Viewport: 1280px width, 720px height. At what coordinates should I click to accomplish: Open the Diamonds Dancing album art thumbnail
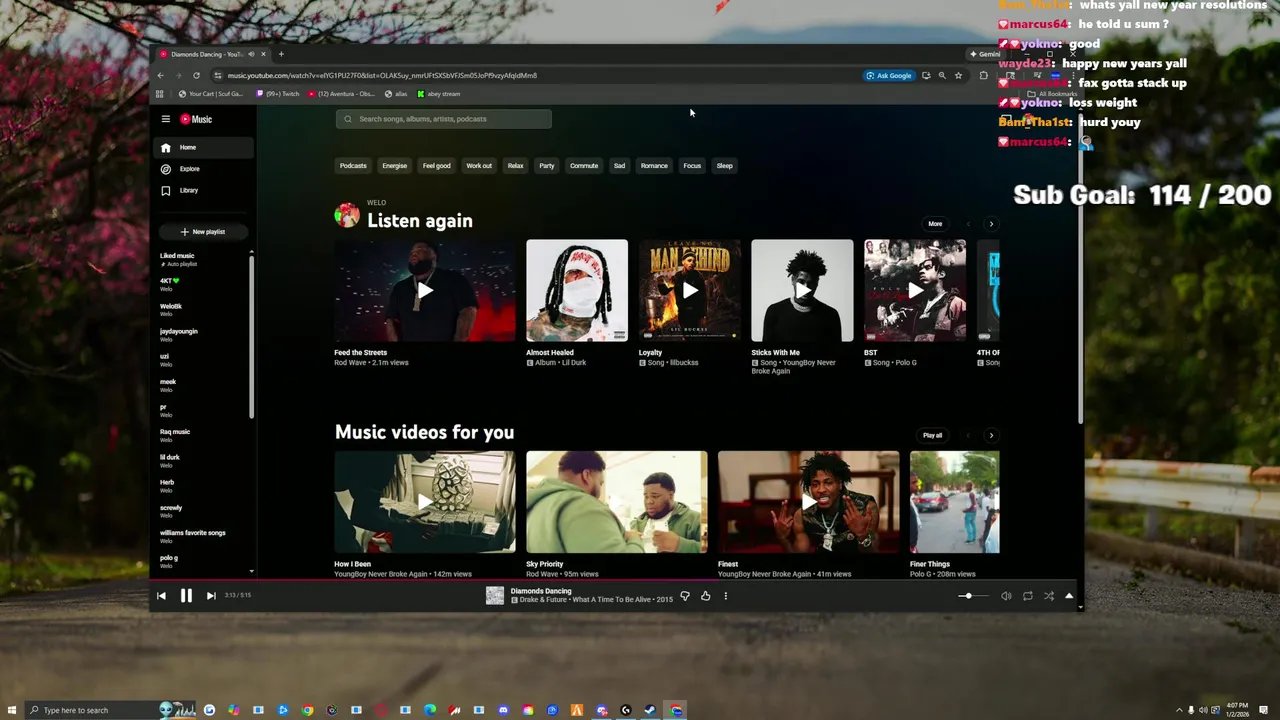495,596
